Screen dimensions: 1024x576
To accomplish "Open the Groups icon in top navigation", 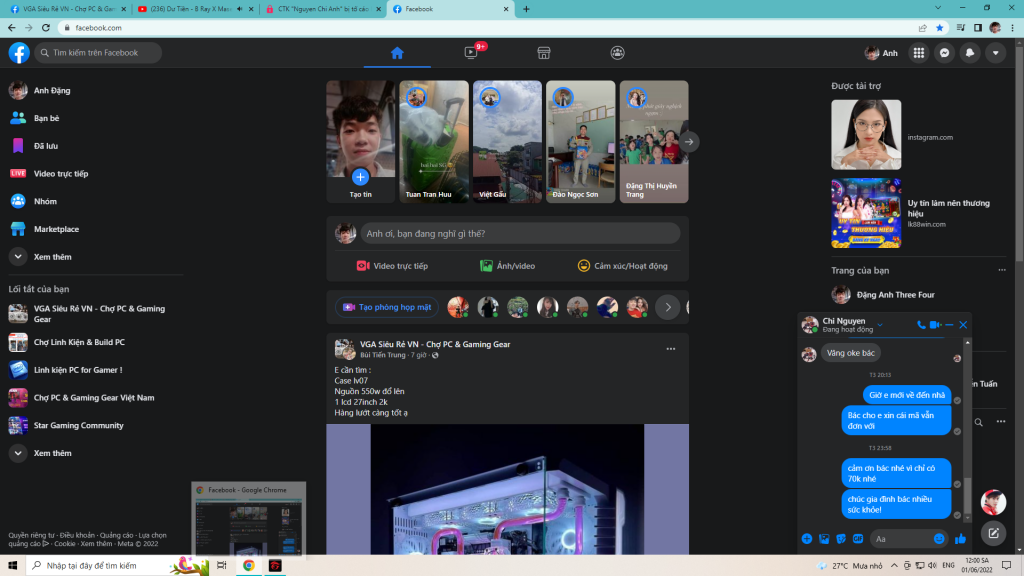I will tap(618, 53).
